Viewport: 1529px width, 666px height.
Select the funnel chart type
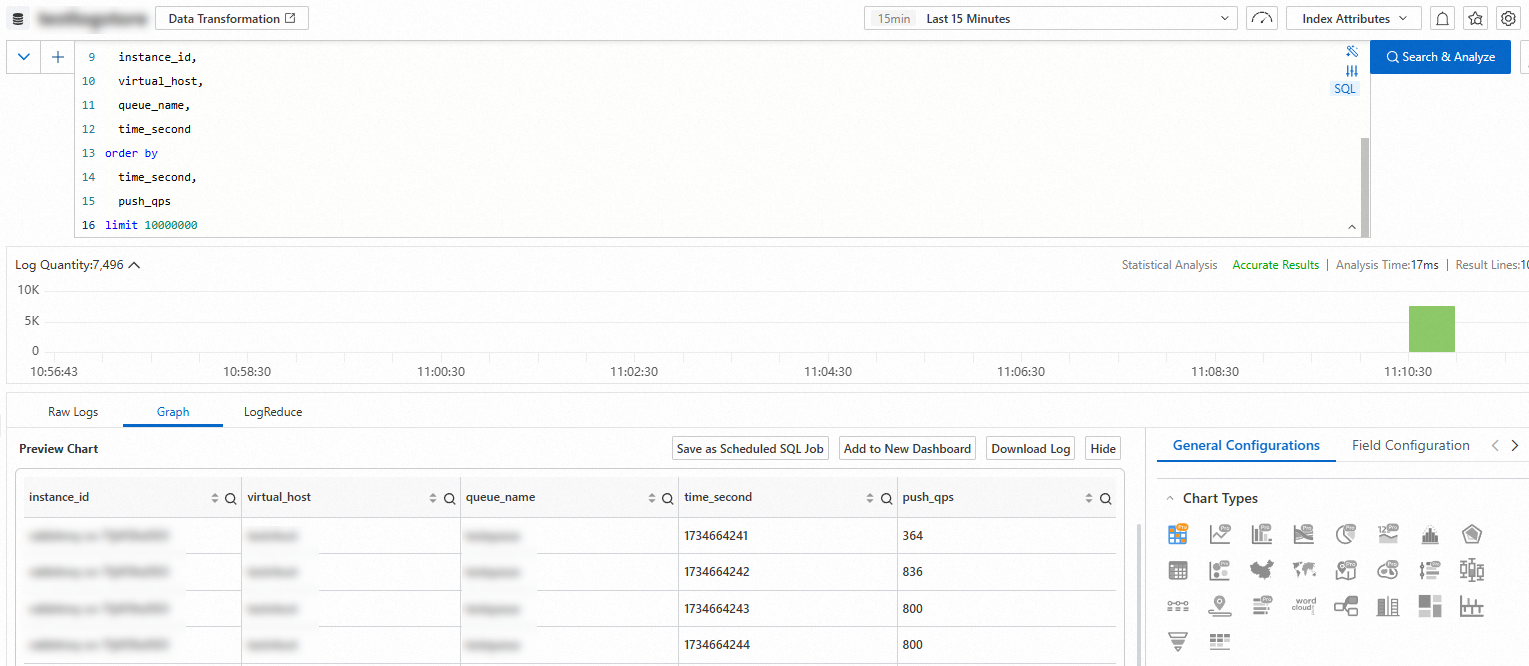pyautogui.click(x=1178, y=642)
